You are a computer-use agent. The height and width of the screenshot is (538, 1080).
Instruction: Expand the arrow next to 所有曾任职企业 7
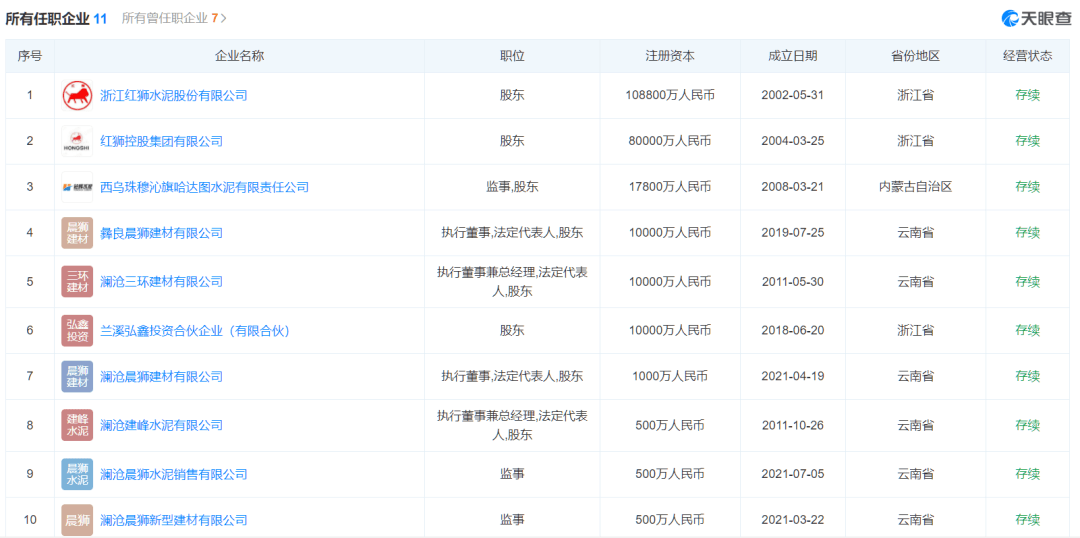pyautogui.click(x=224, y=18)
